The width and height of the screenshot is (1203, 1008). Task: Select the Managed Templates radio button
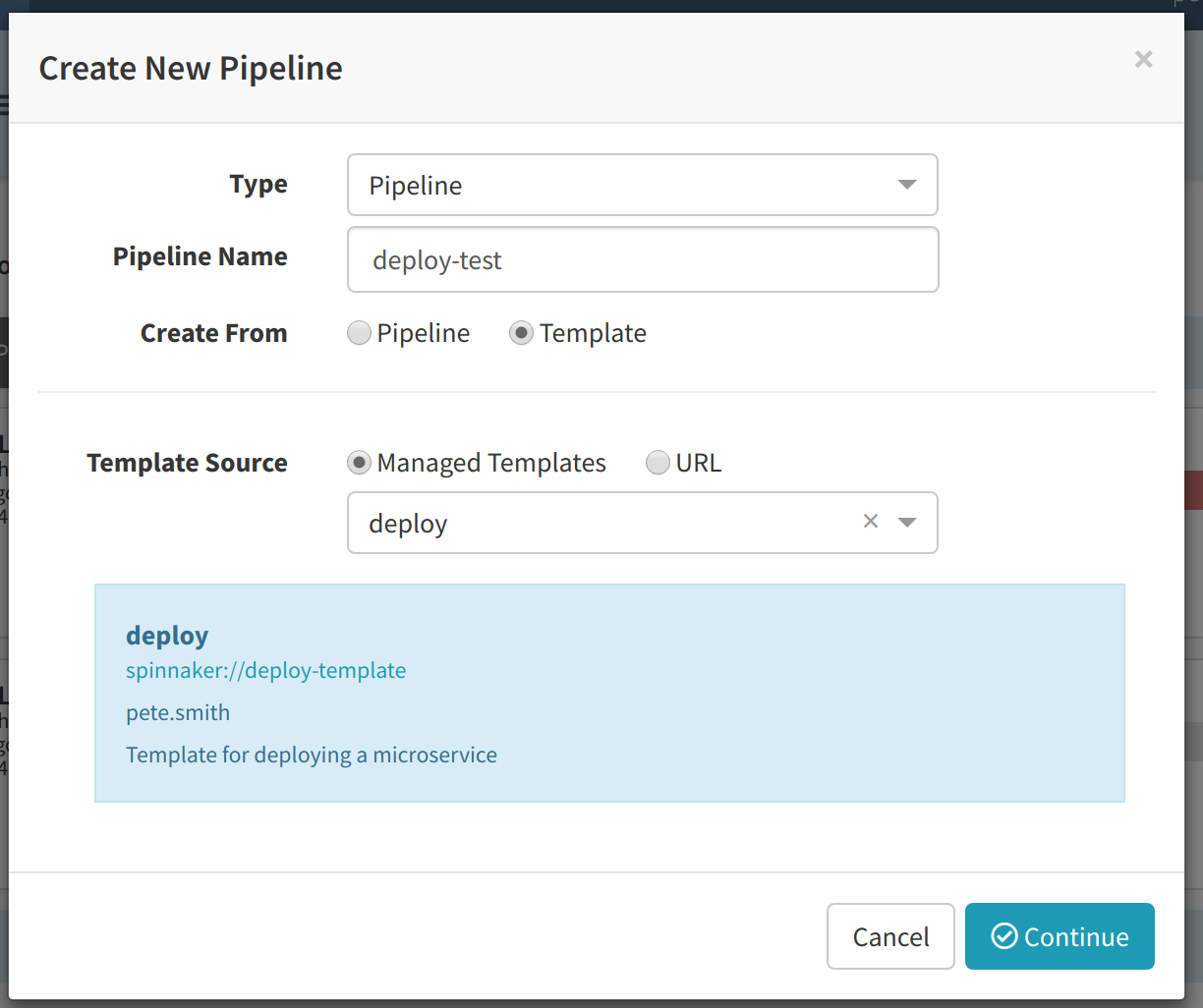[x=360, y=463]
